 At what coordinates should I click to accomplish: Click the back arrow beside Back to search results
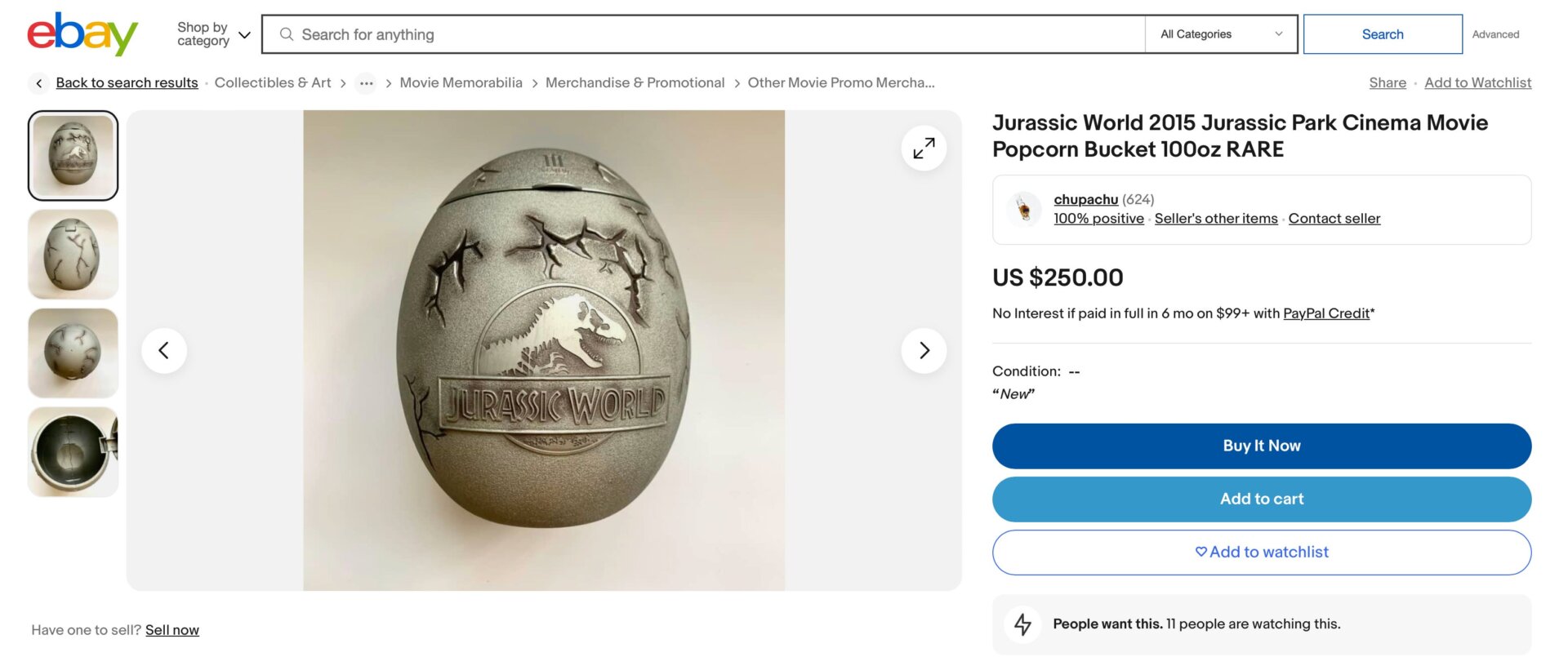coord(38,82)
